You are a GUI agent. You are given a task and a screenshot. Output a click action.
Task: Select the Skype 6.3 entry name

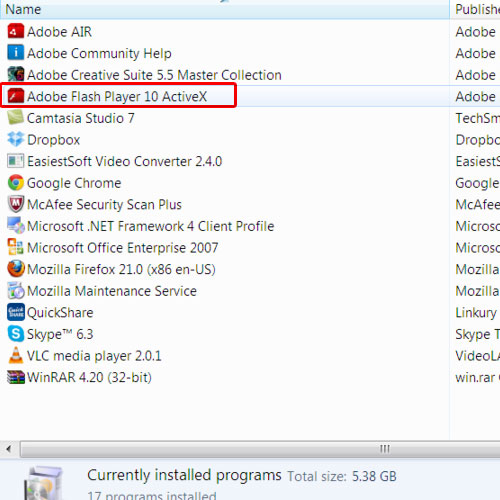tap(60, 334)
